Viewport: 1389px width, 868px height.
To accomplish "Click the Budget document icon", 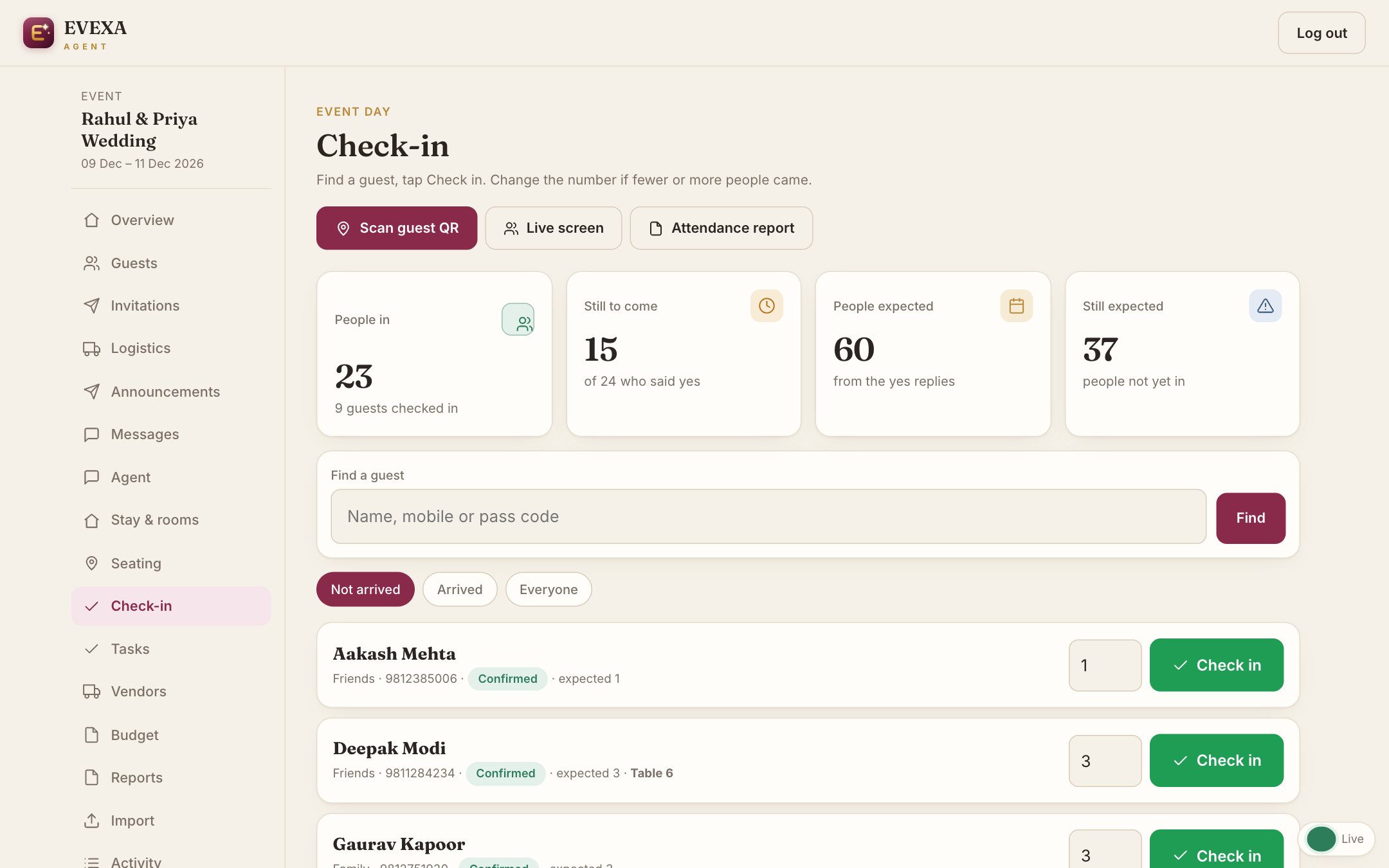I will [x=92, y=735].
